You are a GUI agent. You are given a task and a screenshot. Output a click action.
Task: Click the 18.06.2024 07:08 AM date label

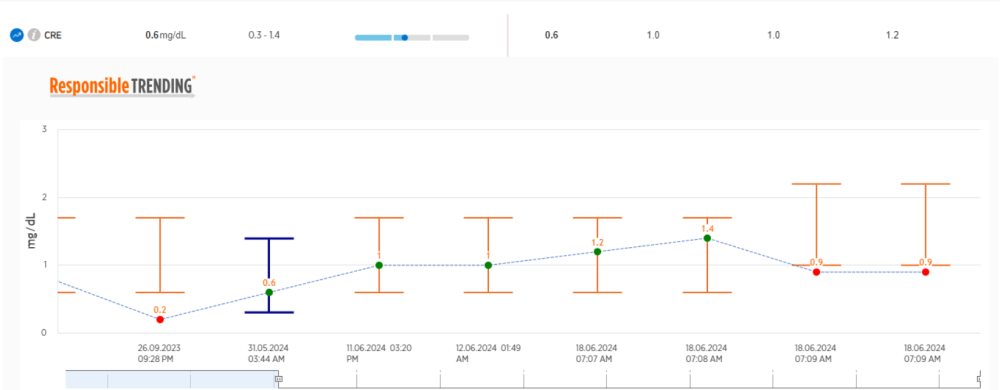pyautogui.click(x=707, y=354)
